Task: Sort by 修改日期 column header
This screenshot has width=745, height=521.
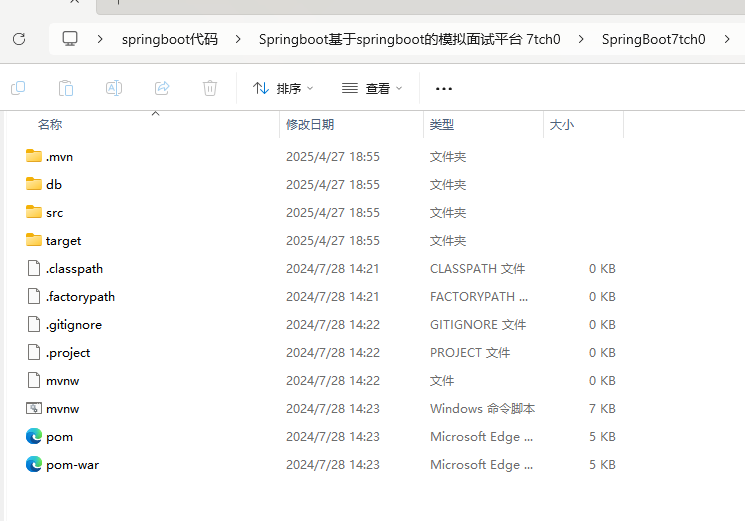Action: 310,124
